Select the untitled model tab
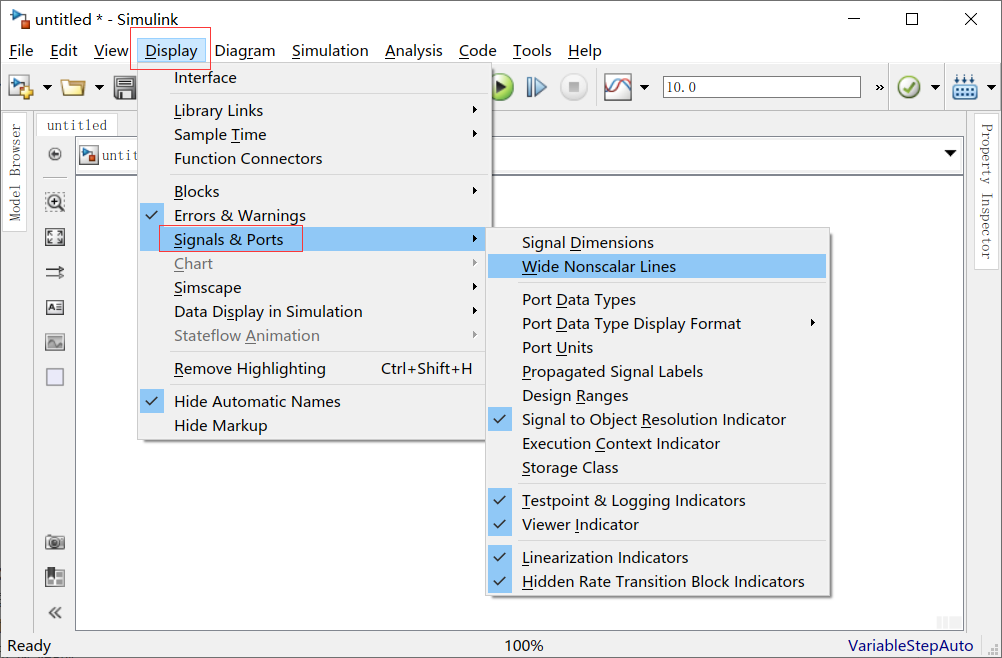Image resolution: width=1002 pixels, height=658 pixels. [x=77, y=125]
